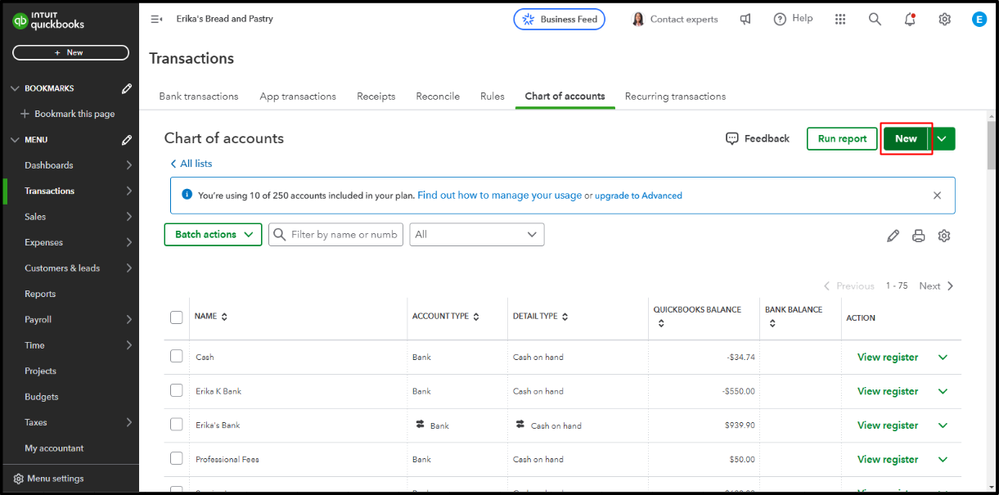
Task: Open the Reconcile tab
Action: [x=438, y=96]
